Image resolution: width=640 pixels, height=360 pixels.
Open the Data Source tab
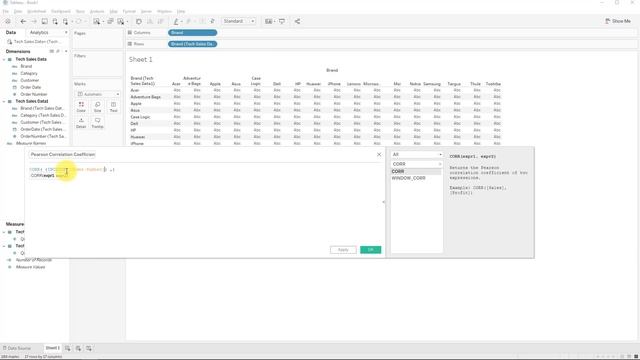pyautogui.click(x=17, y=348)
